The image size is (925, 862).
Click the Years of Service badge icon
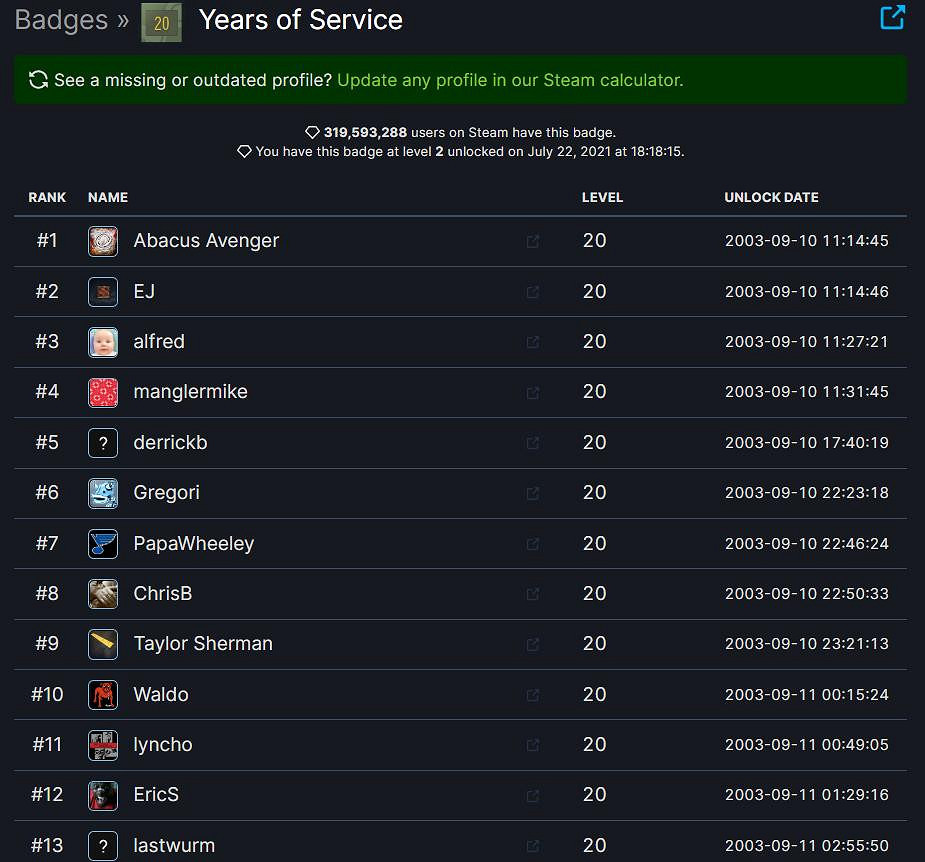click(160, 20)
